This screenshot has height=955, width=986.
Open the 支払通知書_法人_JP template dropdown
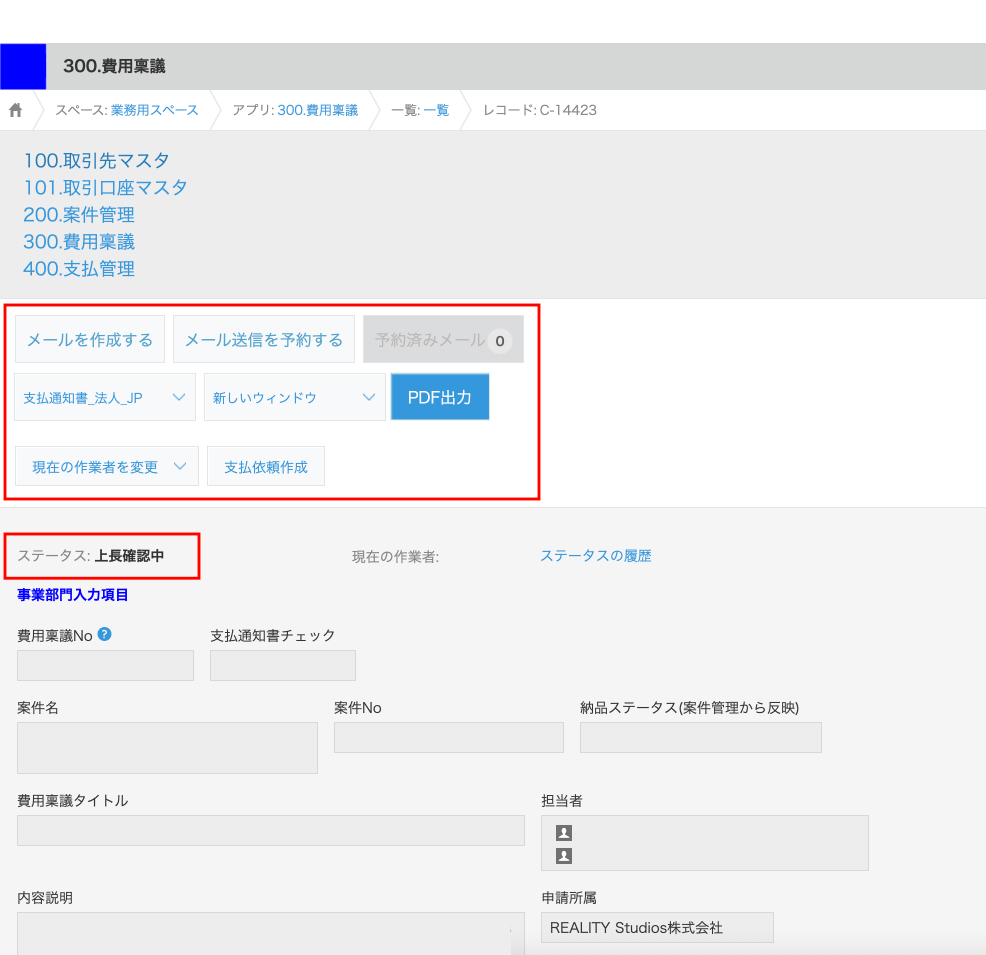[x=105, y=398]
